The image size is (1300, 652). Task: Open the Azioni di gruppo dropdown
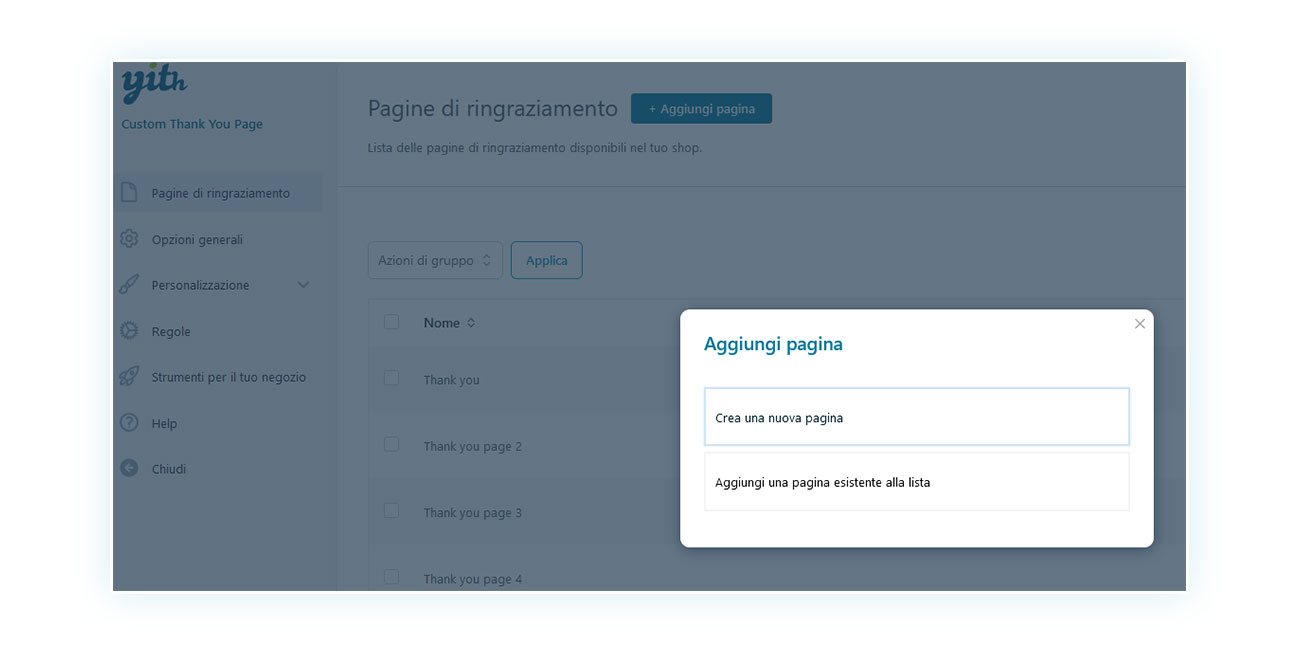[x=435, y=260]
